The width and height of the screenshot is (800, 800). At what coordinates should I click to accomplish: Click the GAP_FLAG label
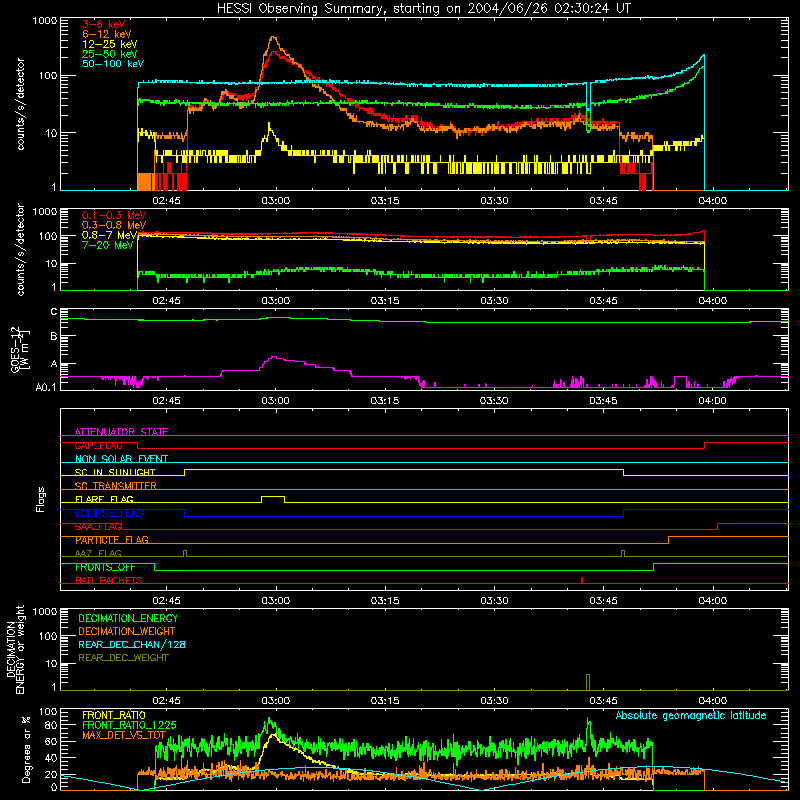tap(98, 445)
